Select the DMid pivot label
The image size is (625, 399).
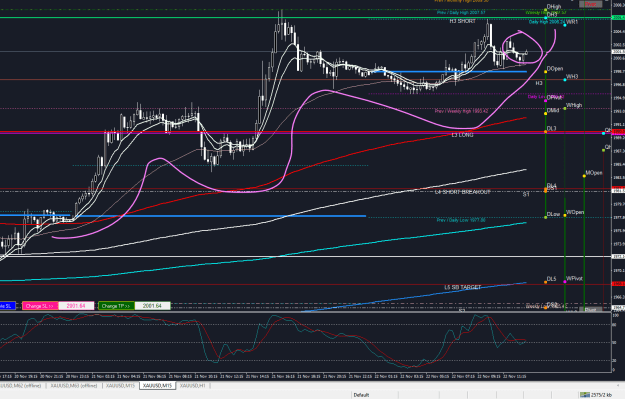[553, 110]
